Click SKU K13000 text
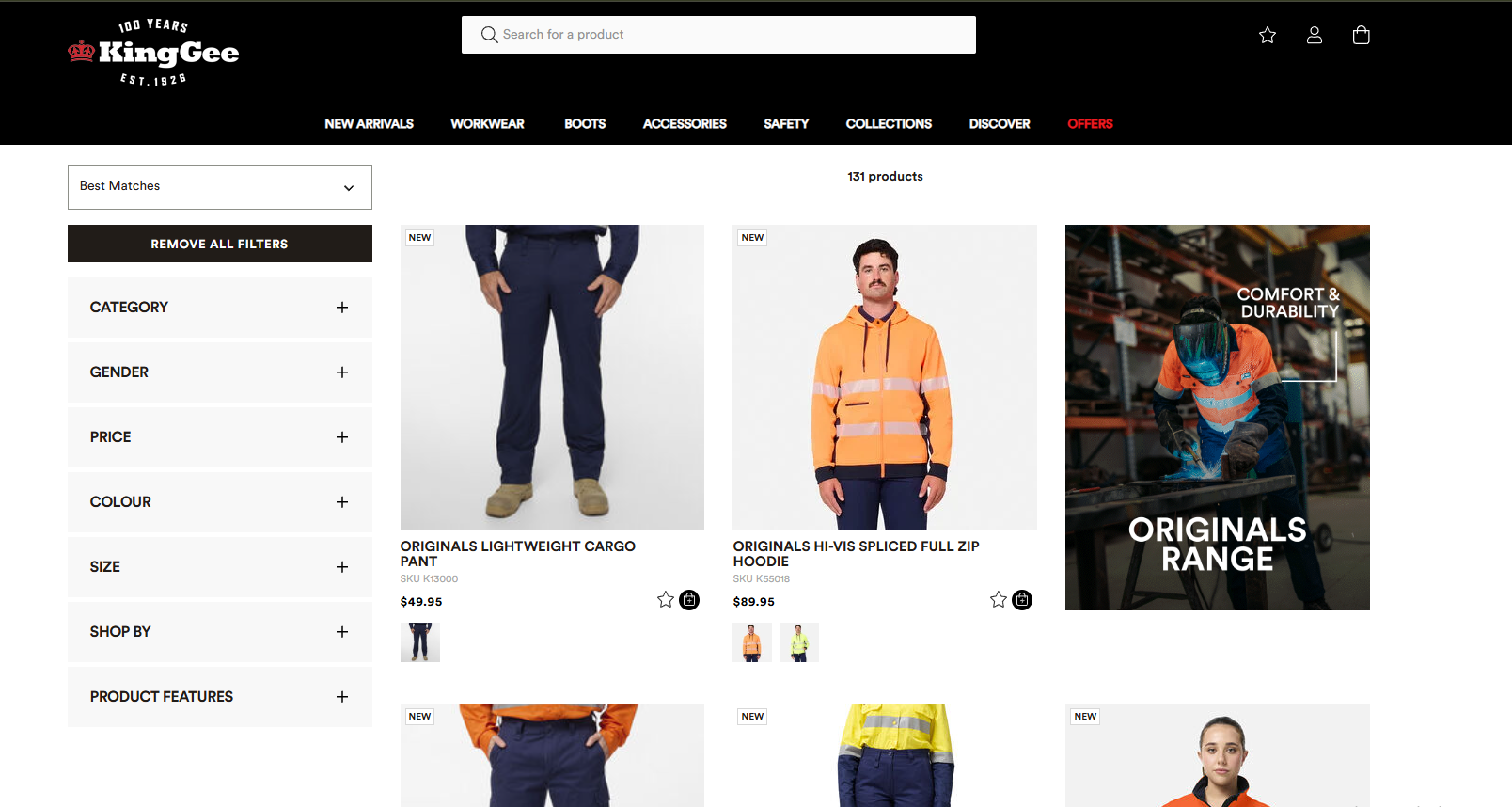1512x807 pixels. (429, 579)
